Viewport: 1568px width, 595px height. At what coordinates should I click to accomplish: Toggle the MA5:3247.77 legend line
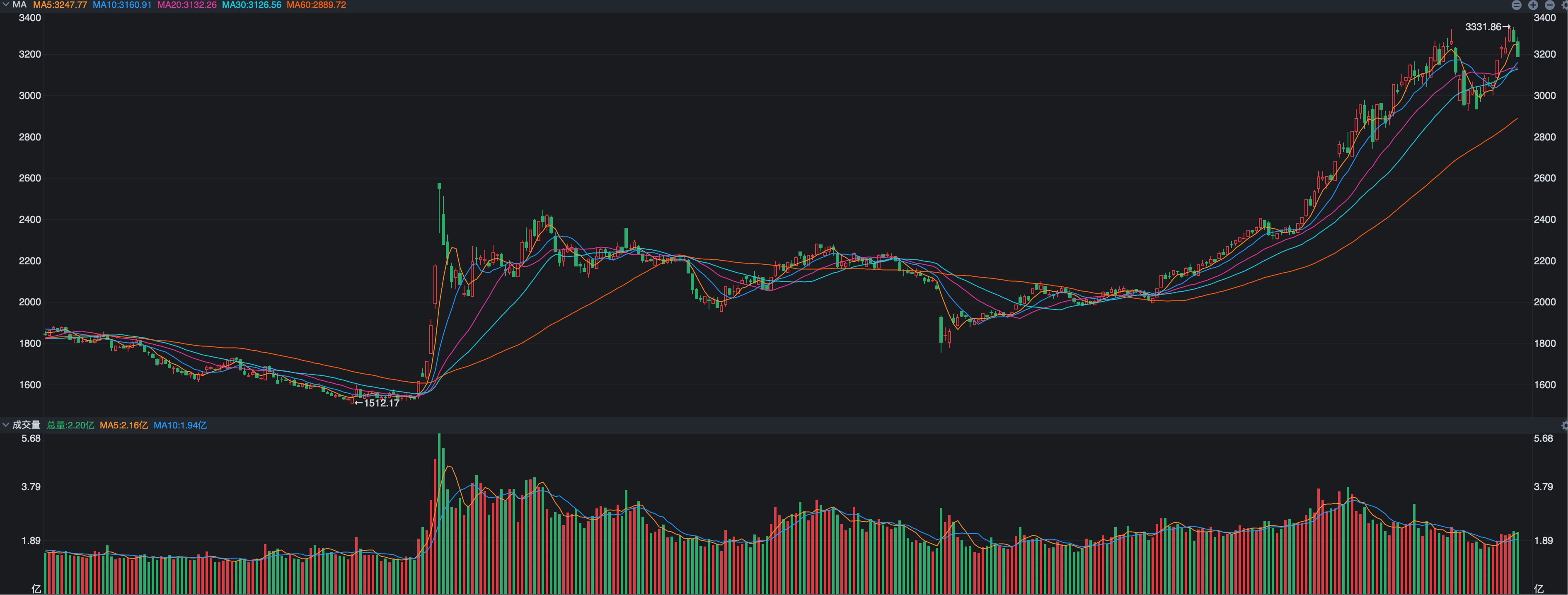[60, 5]
